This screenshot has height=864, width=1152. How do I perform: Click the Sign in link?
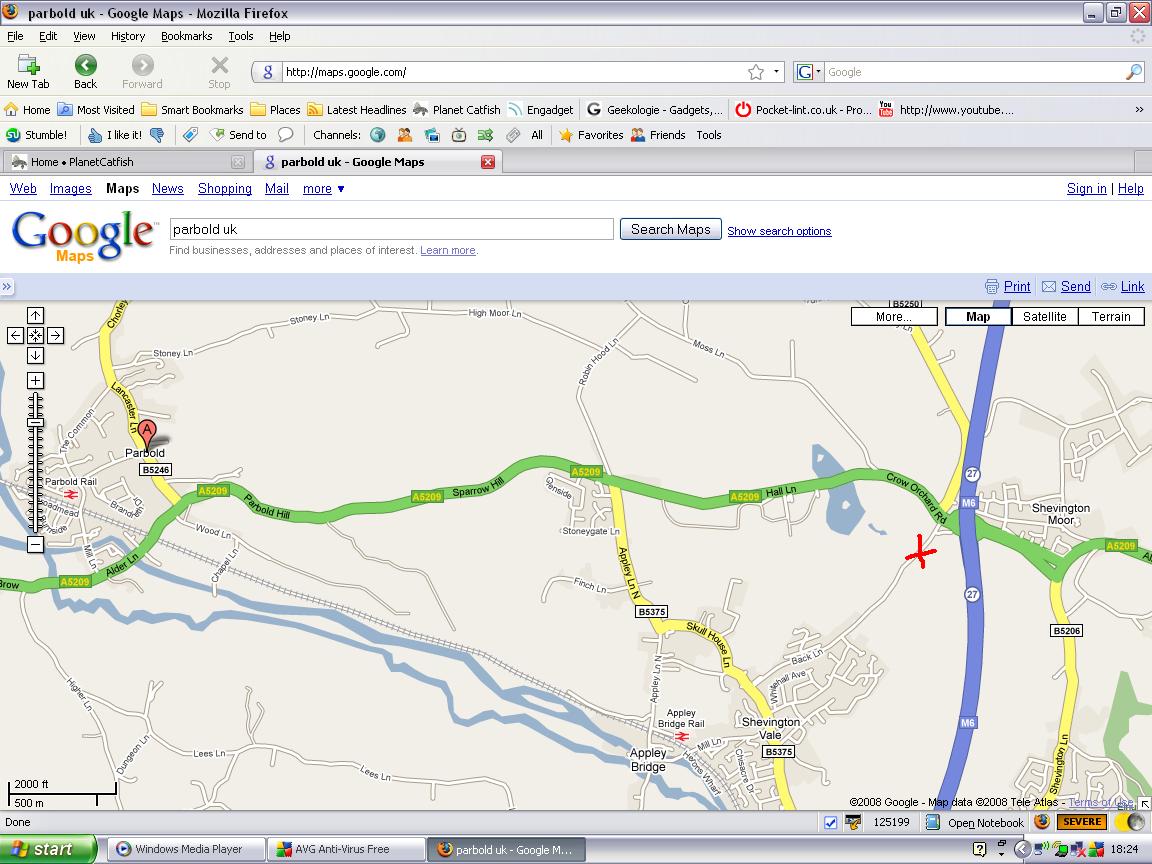click(x=1087, y=189)
